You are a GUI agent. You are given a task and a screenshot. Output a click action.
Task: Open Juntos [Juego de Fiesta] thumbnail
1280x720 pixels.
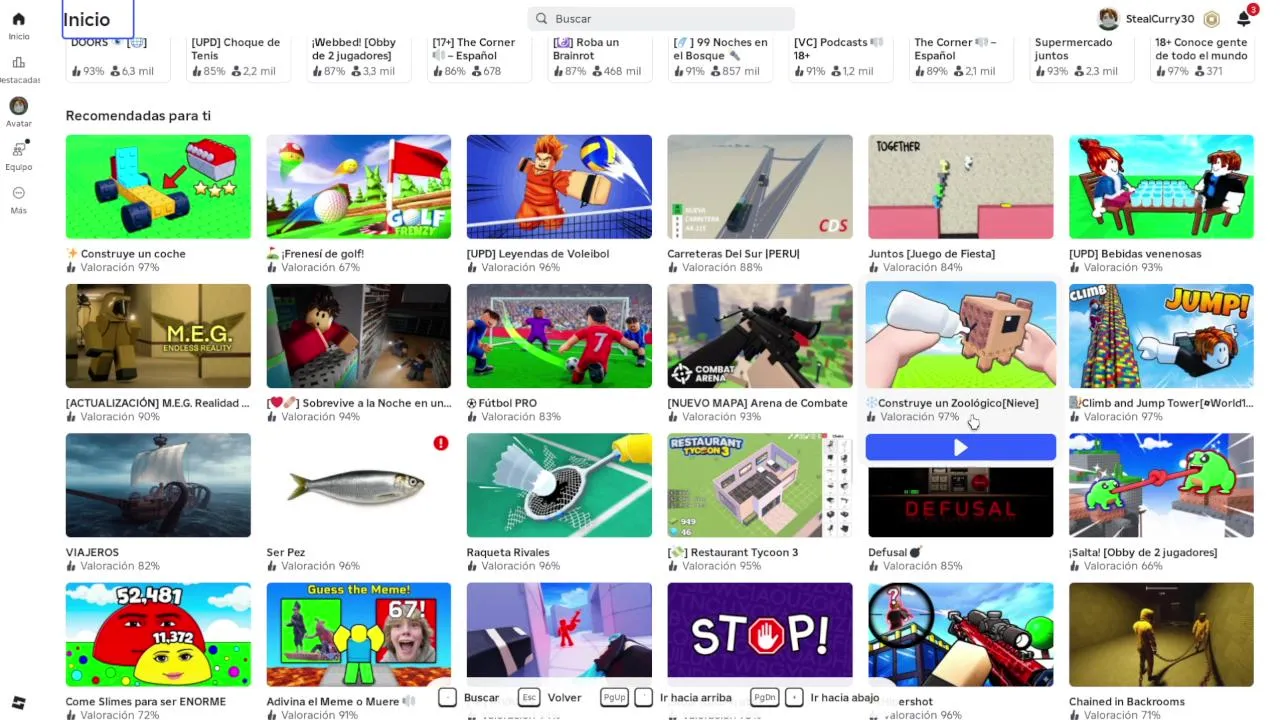point(960,187)
